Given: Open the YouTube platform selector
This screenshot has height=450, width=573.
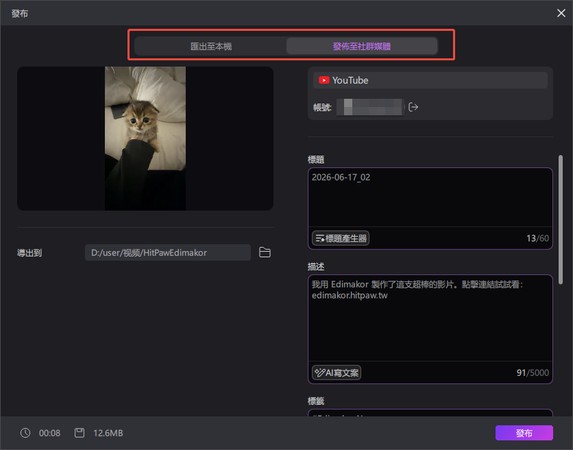Looking at the screenshot, I should tap(430, 80).
